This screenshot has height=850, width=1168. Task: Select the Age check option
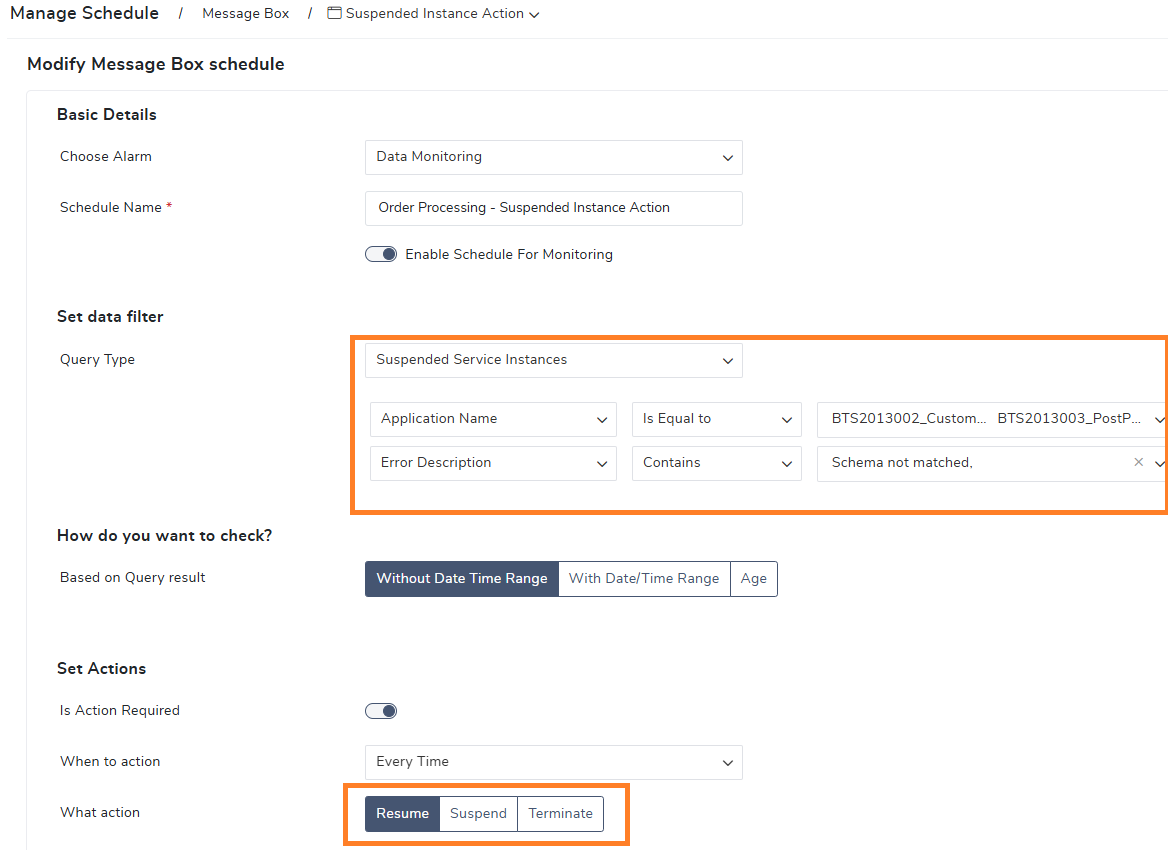(x=753, y=579)
